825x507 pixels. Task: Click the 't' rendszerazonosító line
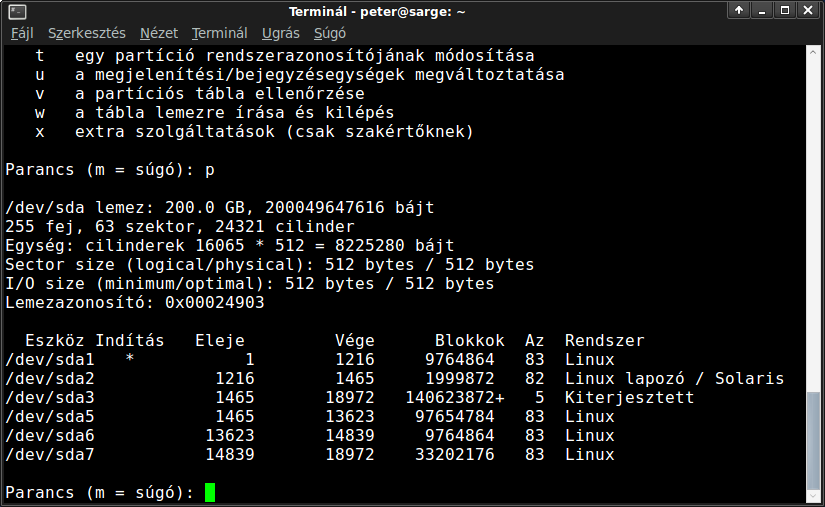tap(285, 56)
